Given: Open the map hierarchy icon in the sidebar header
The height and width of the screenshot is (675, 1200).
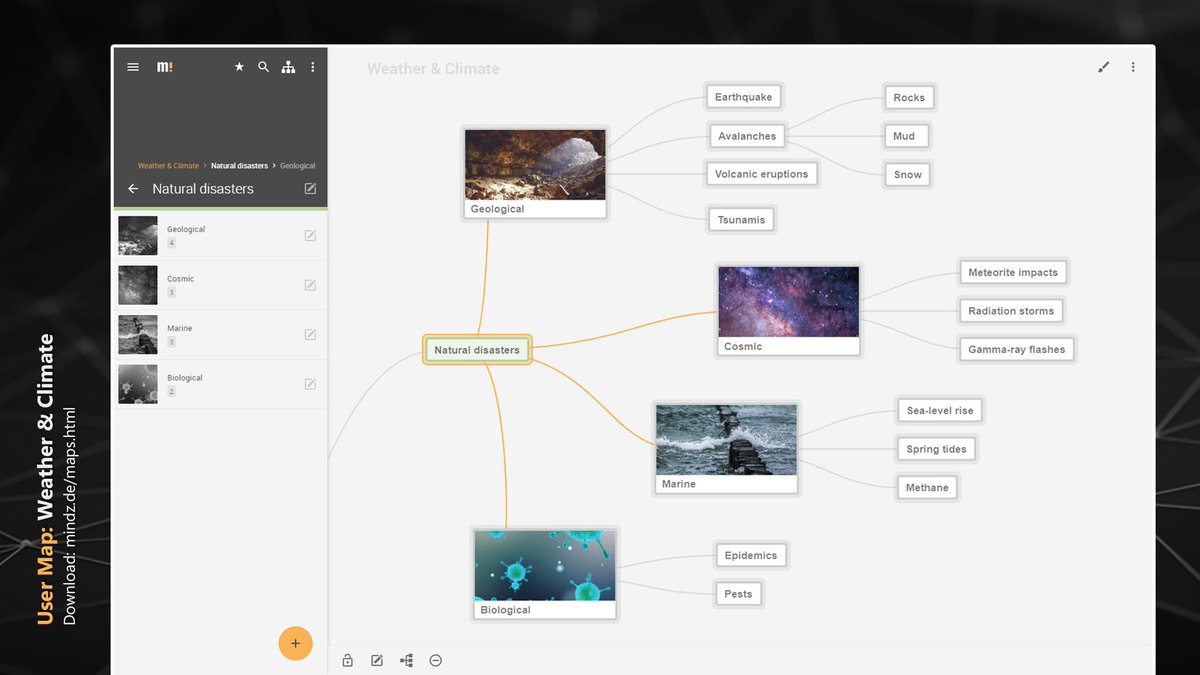Looking at the screenshot, I should 288,66.
